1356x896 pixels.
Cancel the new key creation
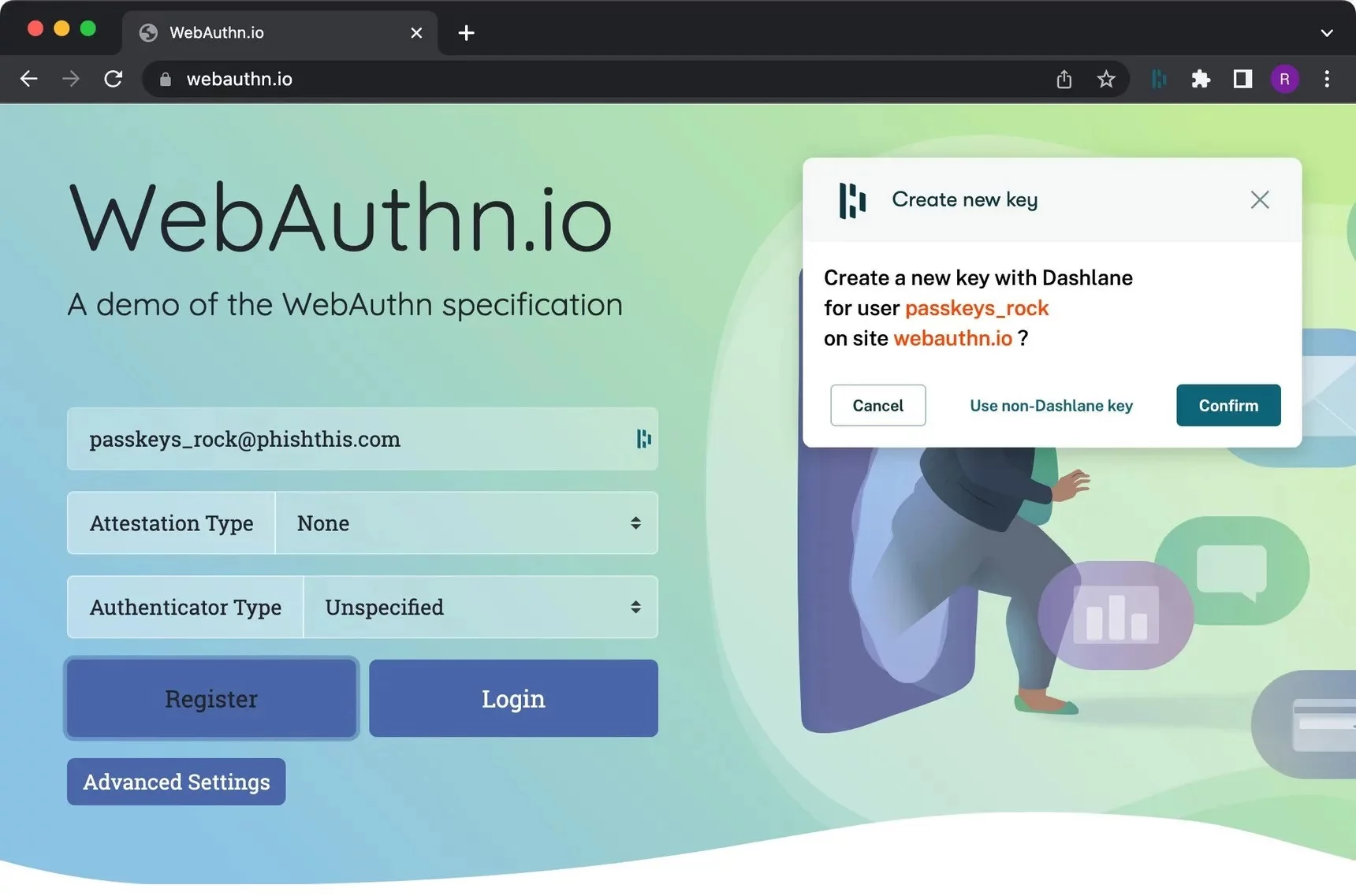click(878, 405)
